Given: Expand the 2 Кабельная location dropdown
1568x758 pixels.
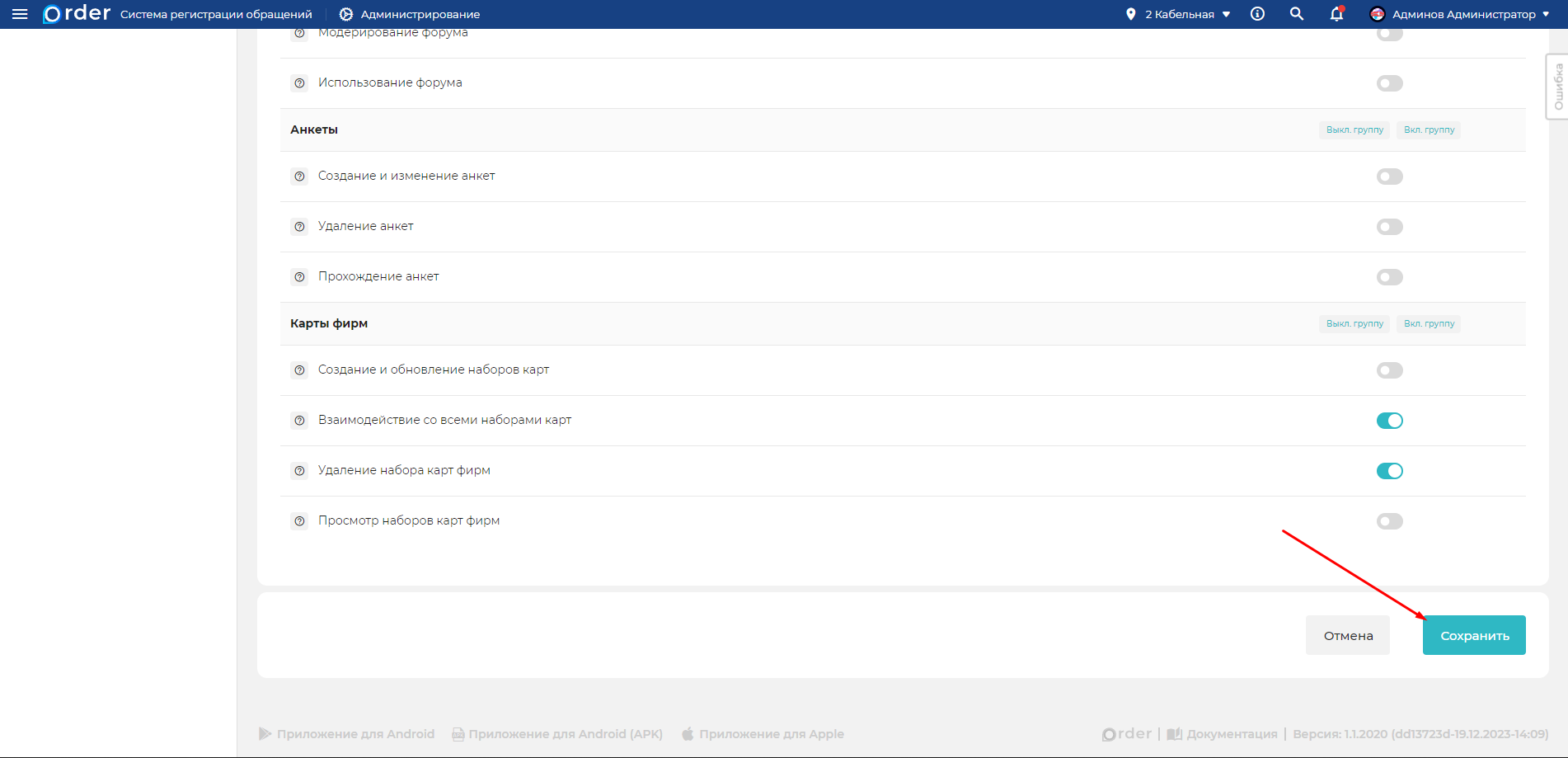Looking at the screenshot, I should (1180, 14).
